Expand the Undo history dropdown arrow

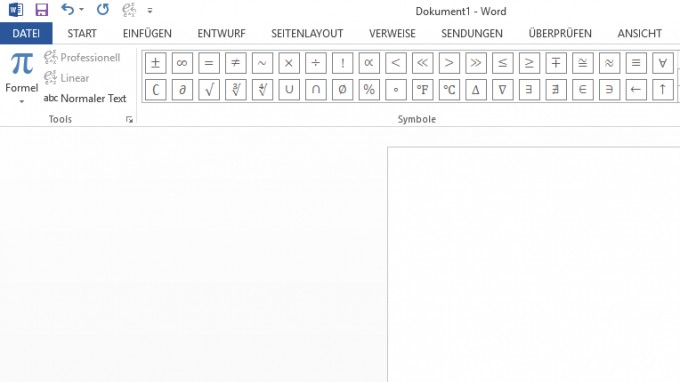pos(81,10)
